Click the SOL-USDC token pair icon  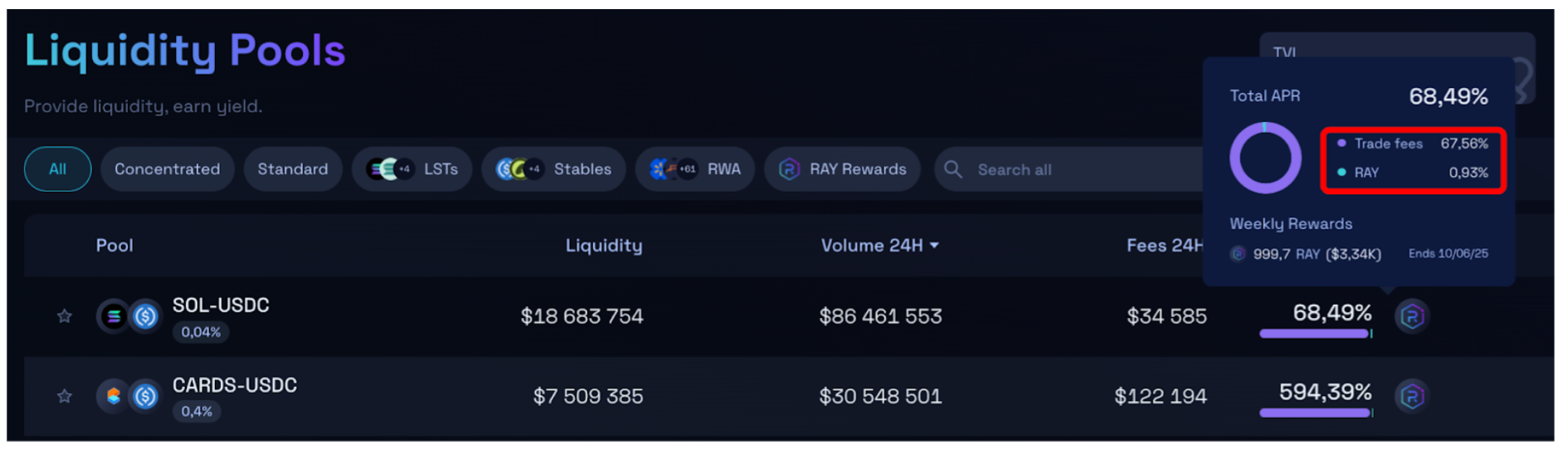pyautogui.click(x=129, y=316)
